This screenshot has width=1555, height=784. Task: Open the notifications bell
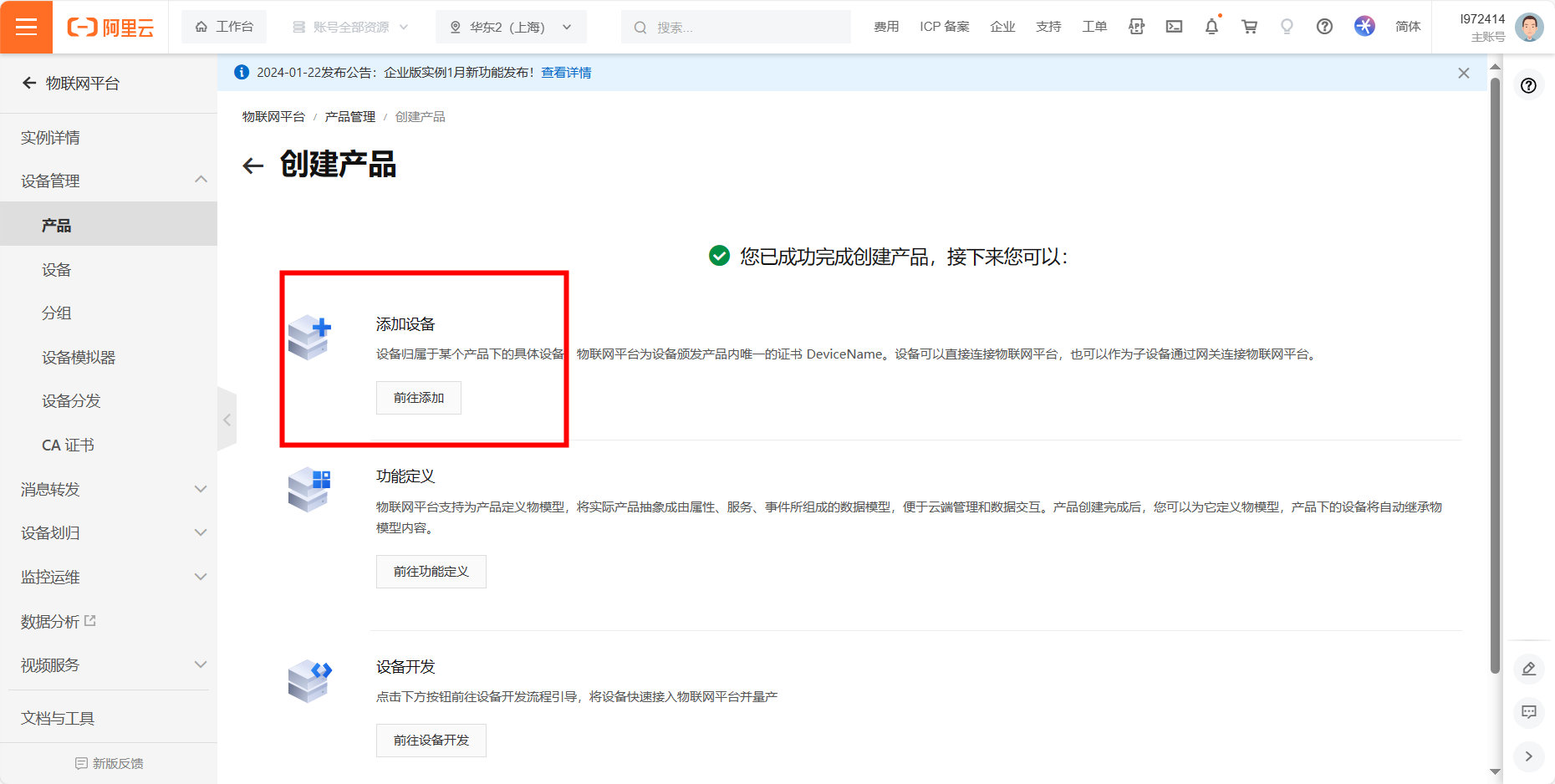pyautogui.click(x=1211, y=27)
